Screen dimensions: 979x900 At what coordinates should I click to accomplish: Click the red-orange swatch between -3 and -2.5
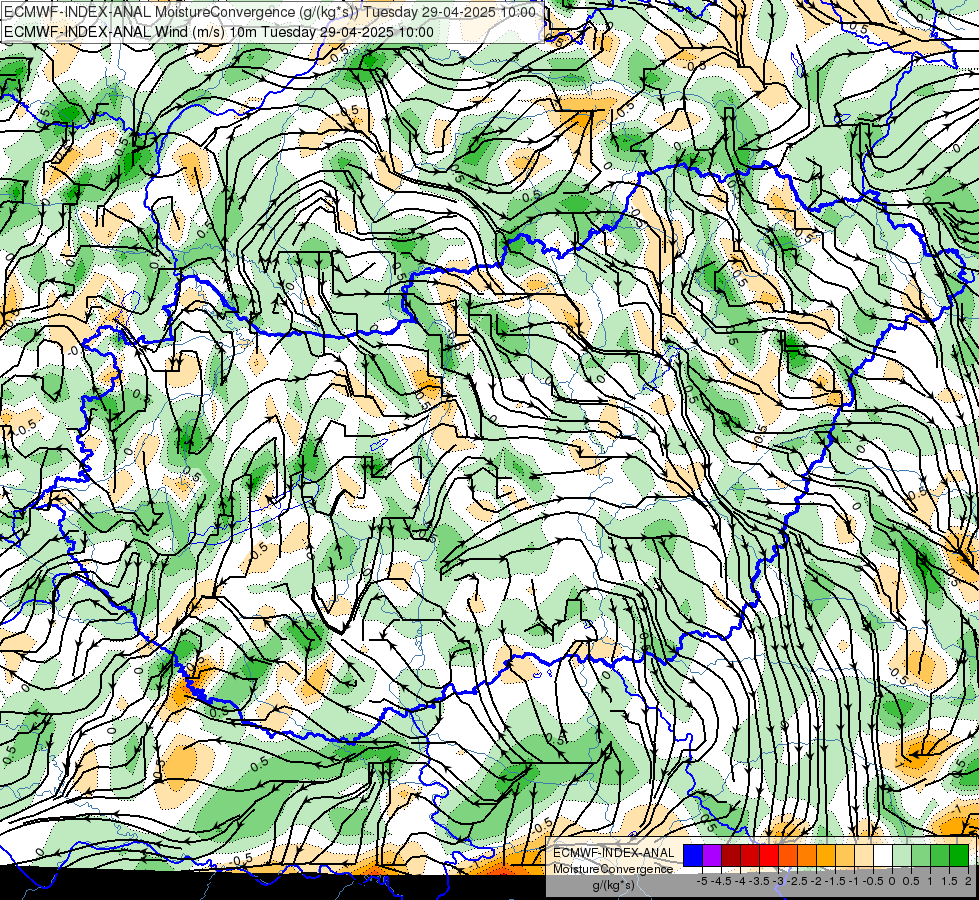point(789,856)
